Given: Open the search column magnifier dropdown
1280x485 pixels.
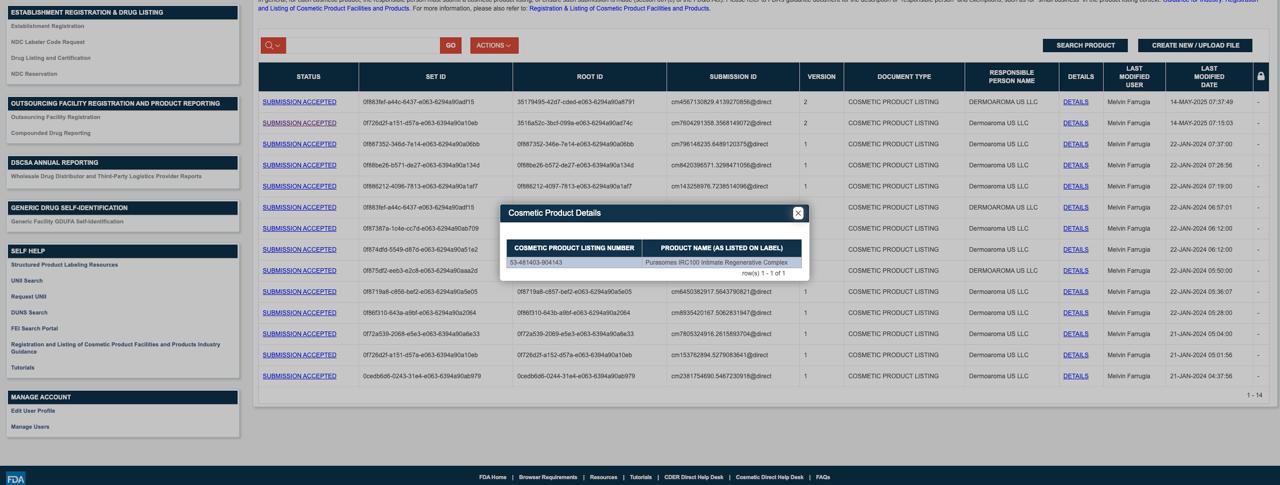Looking at the screenshot, I should 273,45.
